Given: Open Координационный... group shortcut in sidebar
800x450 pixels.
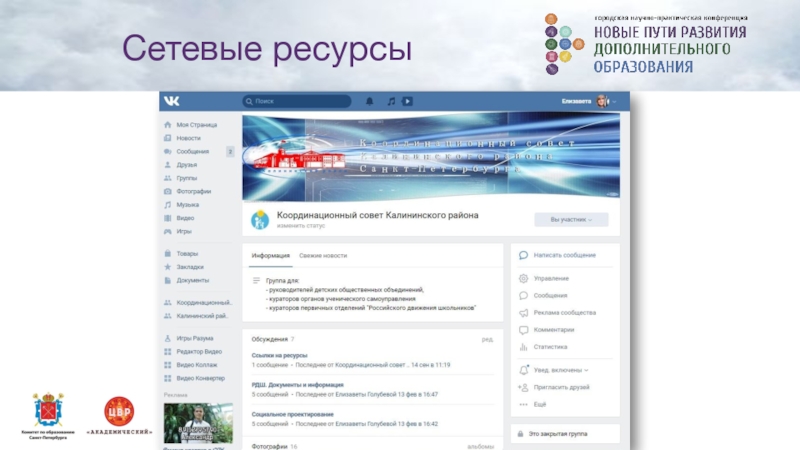Looking at the screenshot, I should click(204, 303).
